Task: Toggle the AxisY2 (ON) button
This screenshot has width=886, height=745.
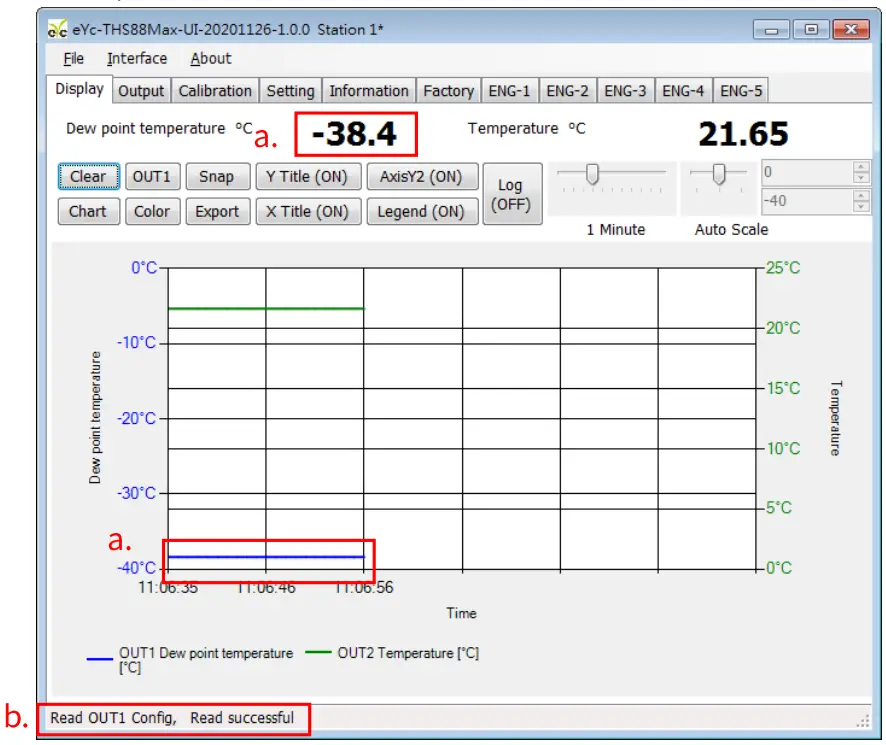Action: pyautogui.click(x=421, y=177)
